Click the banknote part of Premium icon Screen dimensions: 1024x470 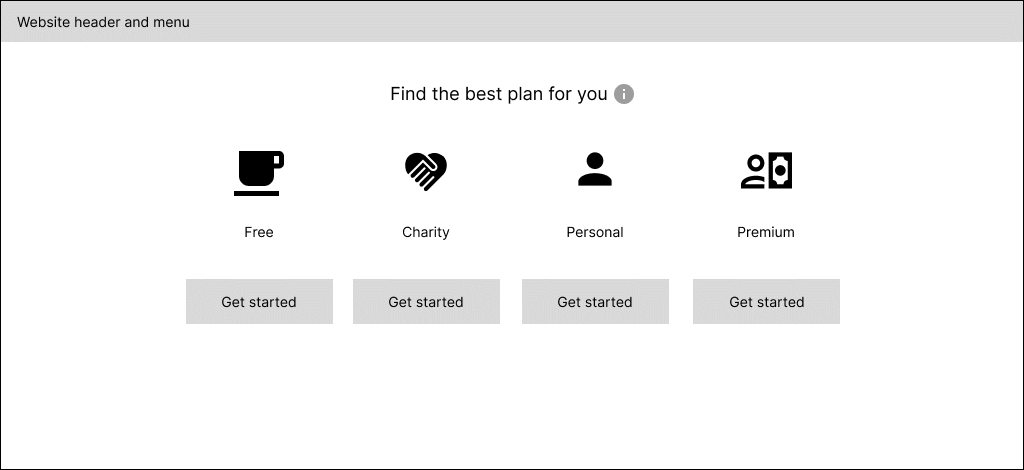780,170
